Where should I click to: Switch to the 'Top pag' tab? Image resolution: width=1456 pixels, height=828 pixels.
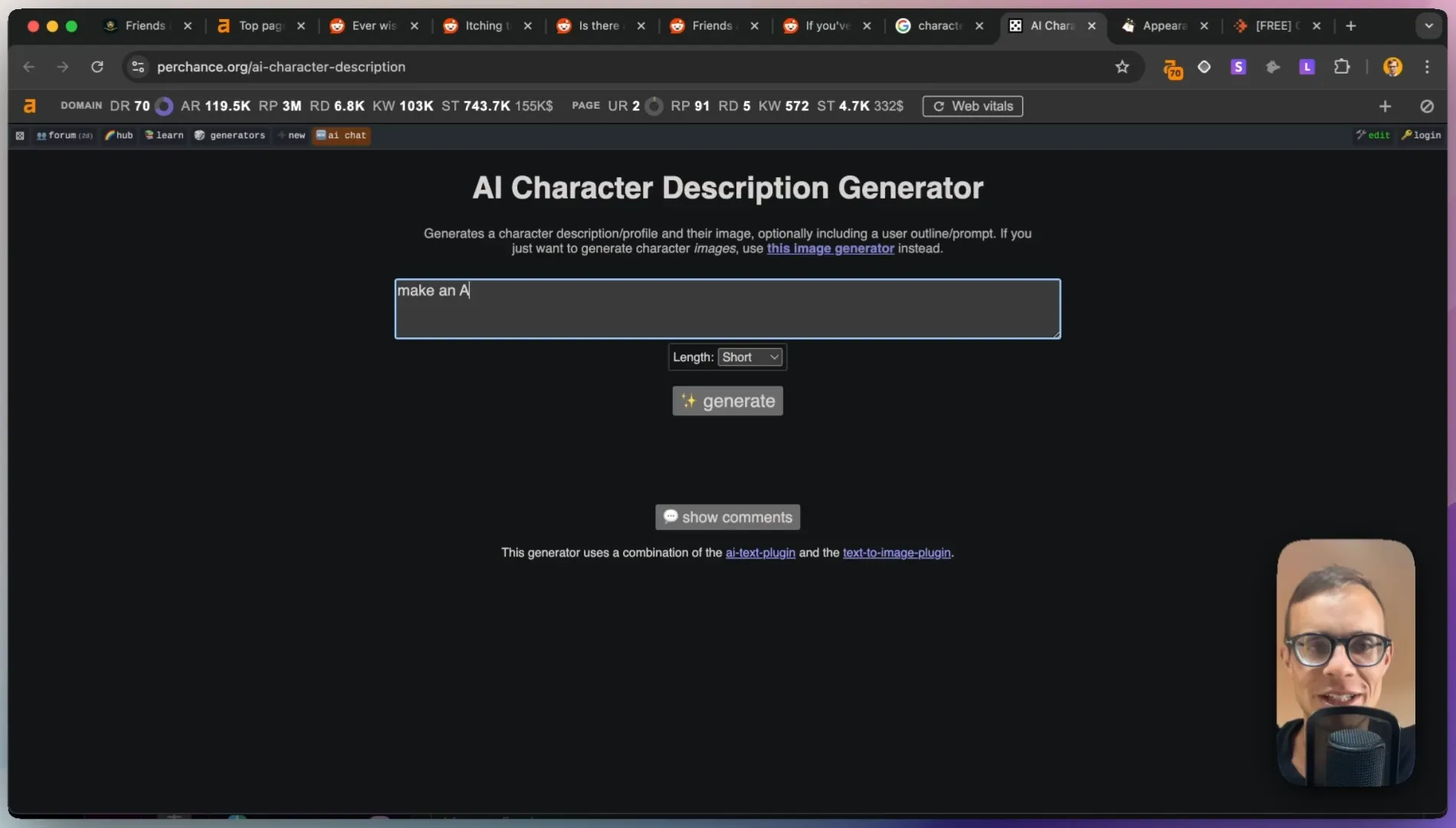coord(261,26)
